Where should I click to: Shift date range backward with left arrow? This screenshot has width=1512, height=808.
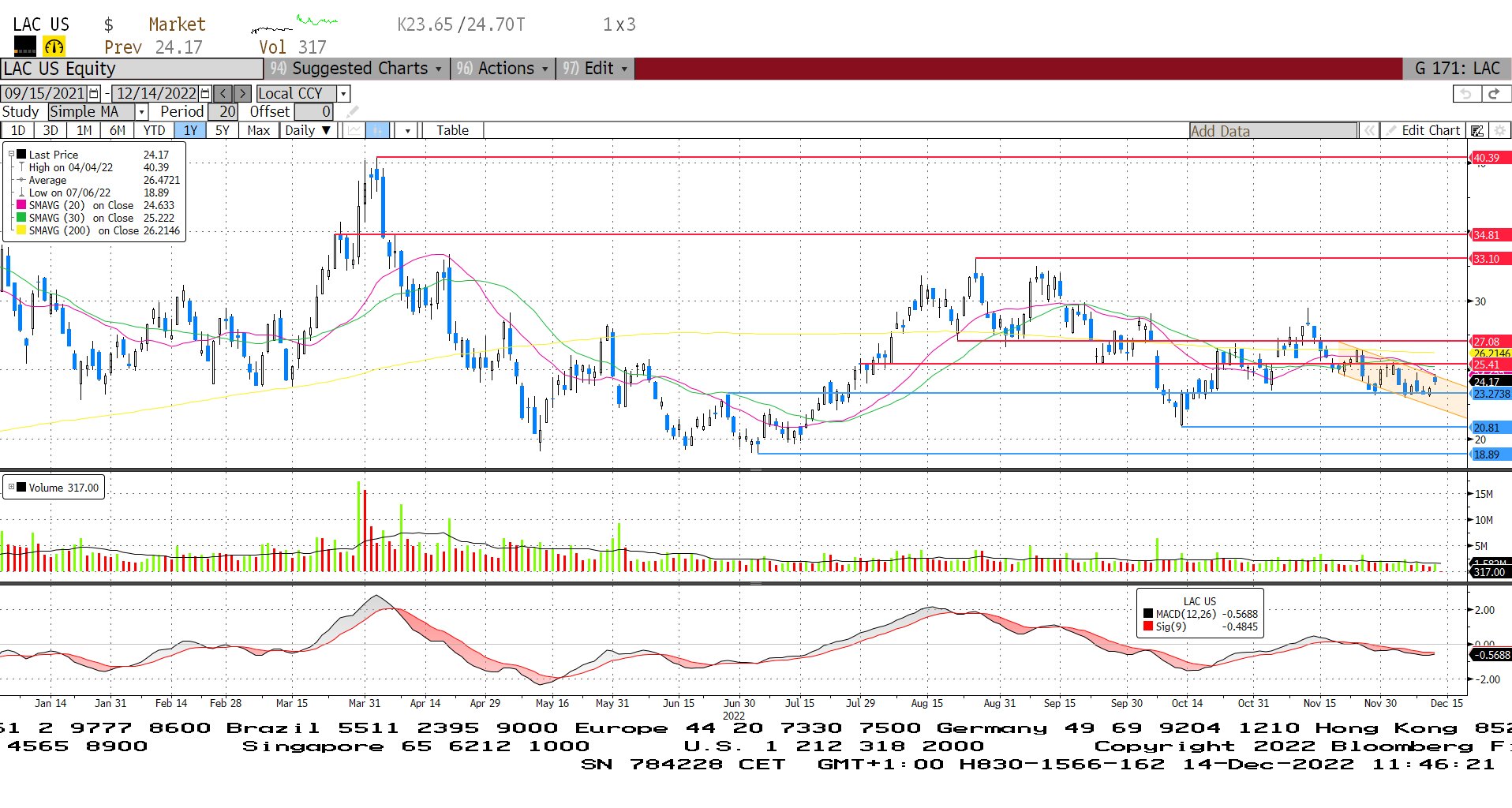223,93
